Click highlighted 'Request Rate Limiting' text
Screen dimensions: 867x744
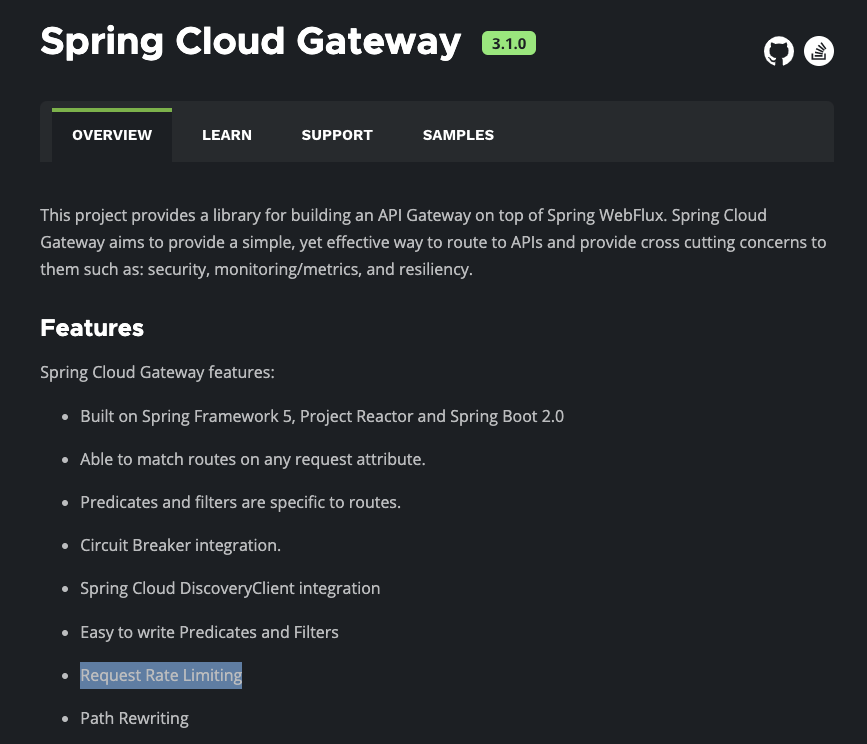point(161,675)
